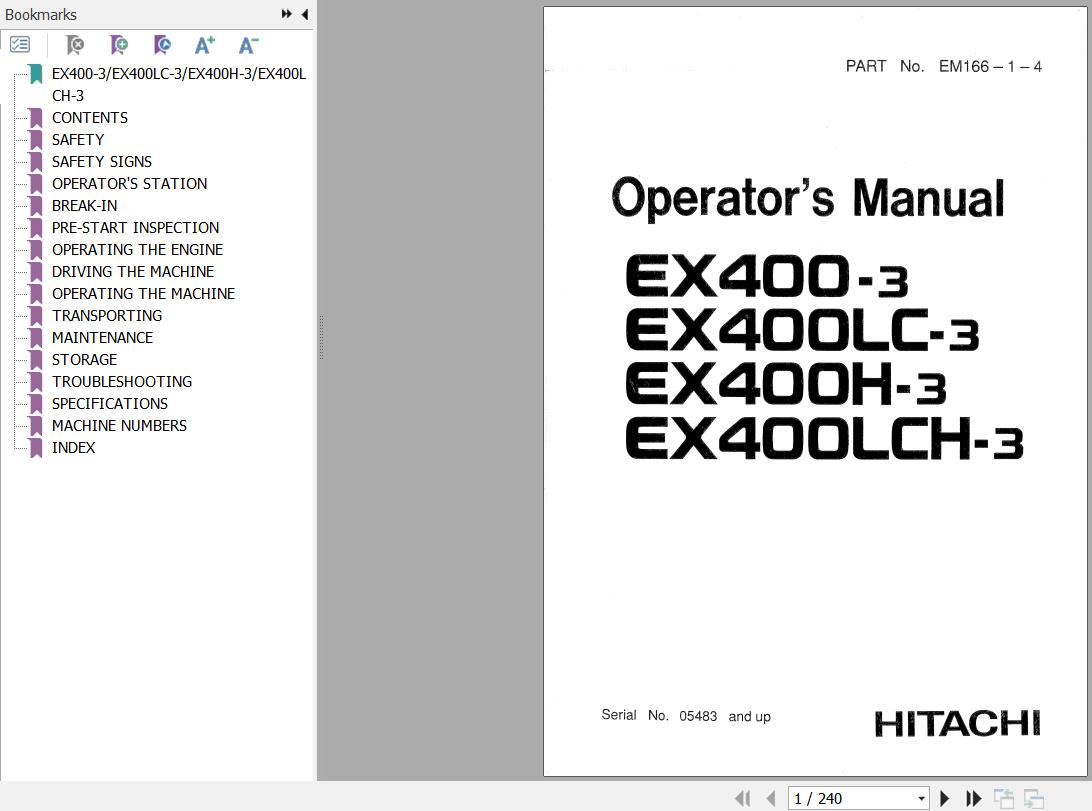
Task: Click the PART No. EM166-1-4 text
Action: [944, 67]
